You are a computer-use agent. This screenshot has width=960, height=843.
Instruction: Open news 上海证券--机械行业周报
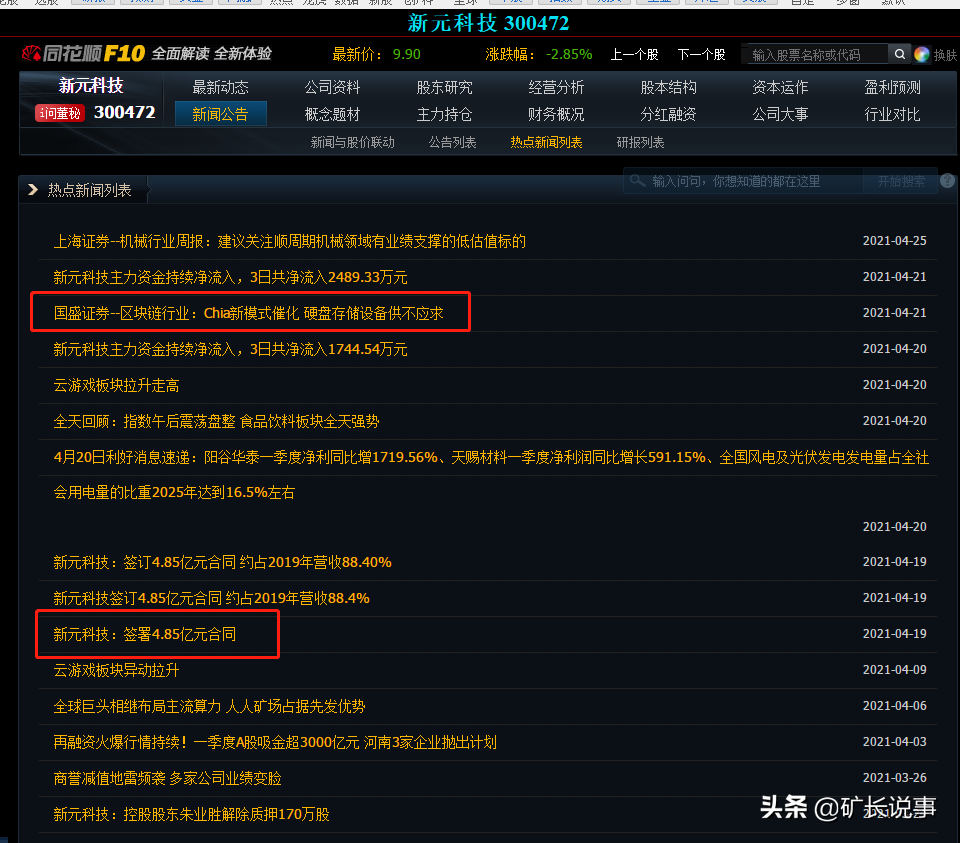[290, 241]
